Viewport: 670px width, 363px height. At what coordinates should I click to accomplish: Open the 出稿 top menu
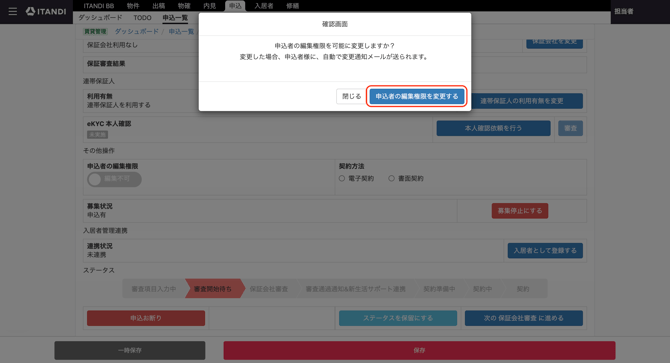[x=159, y=6]
